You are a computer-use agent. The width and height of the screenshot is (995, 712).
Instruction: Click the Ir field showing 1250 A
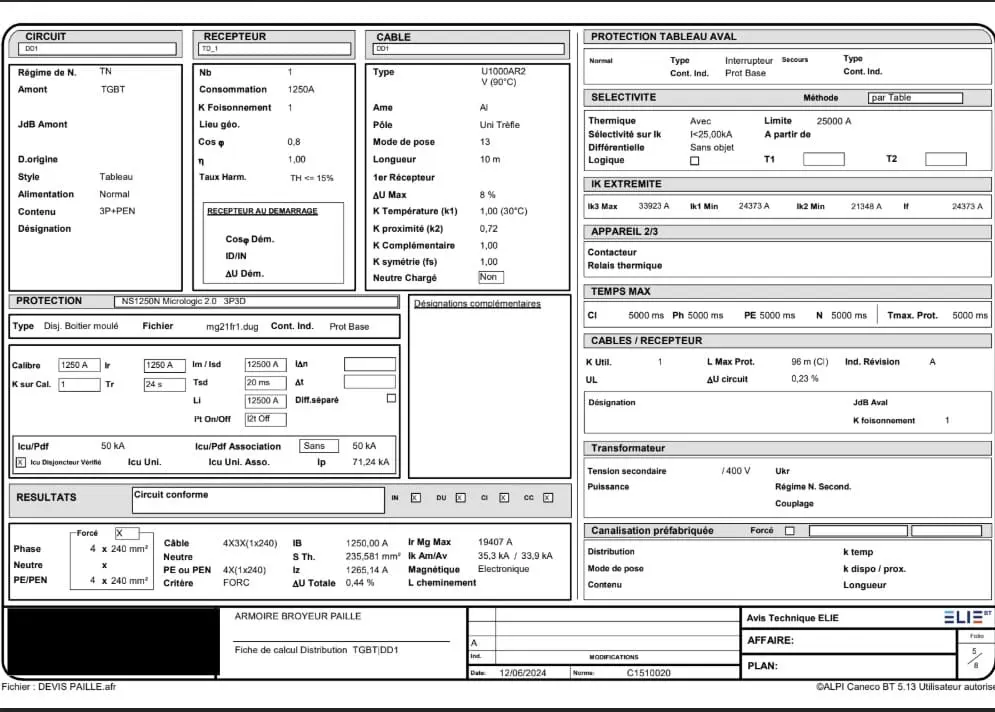click(164, 365)
